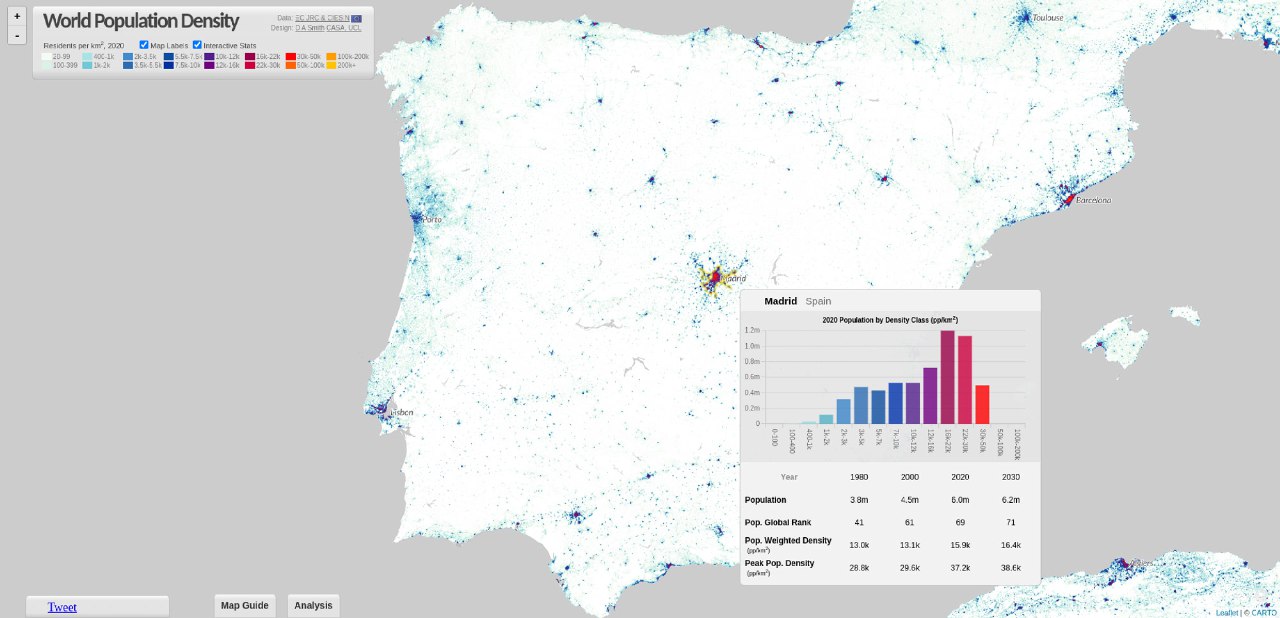
Task: Uncheck the Map Labels checkbox
Action: coord(145,45)
